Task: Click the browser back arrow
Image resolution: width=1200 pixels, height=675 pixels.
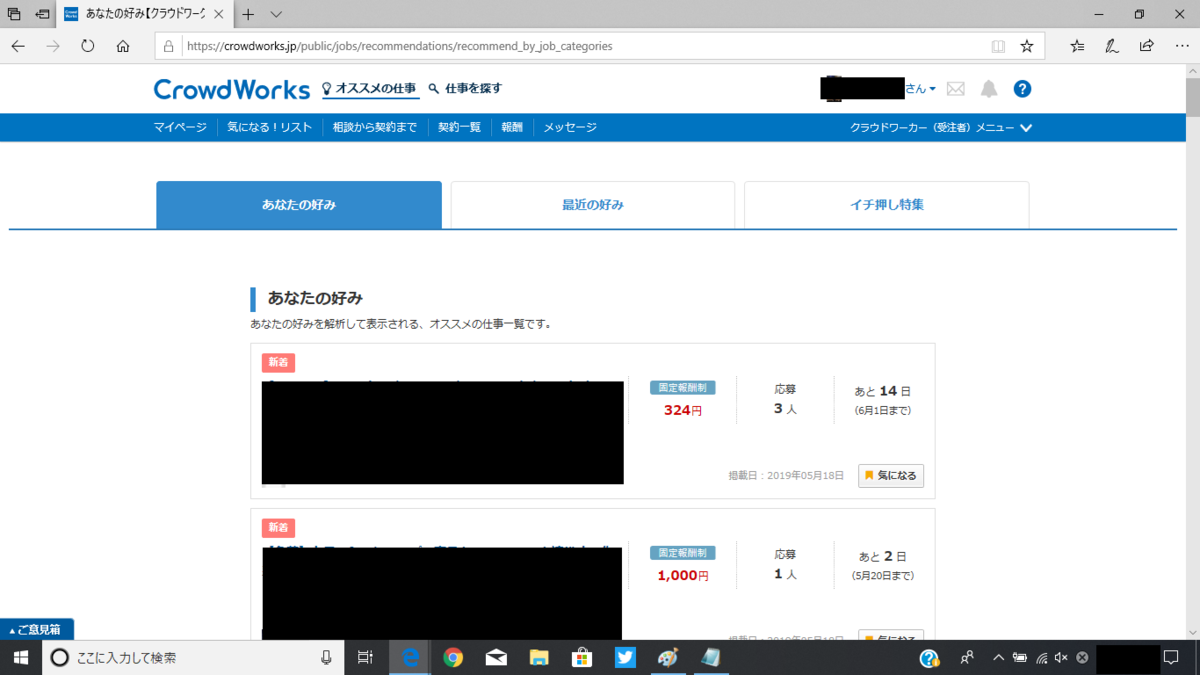Action: pyautogui.click(x=18, y=46)
